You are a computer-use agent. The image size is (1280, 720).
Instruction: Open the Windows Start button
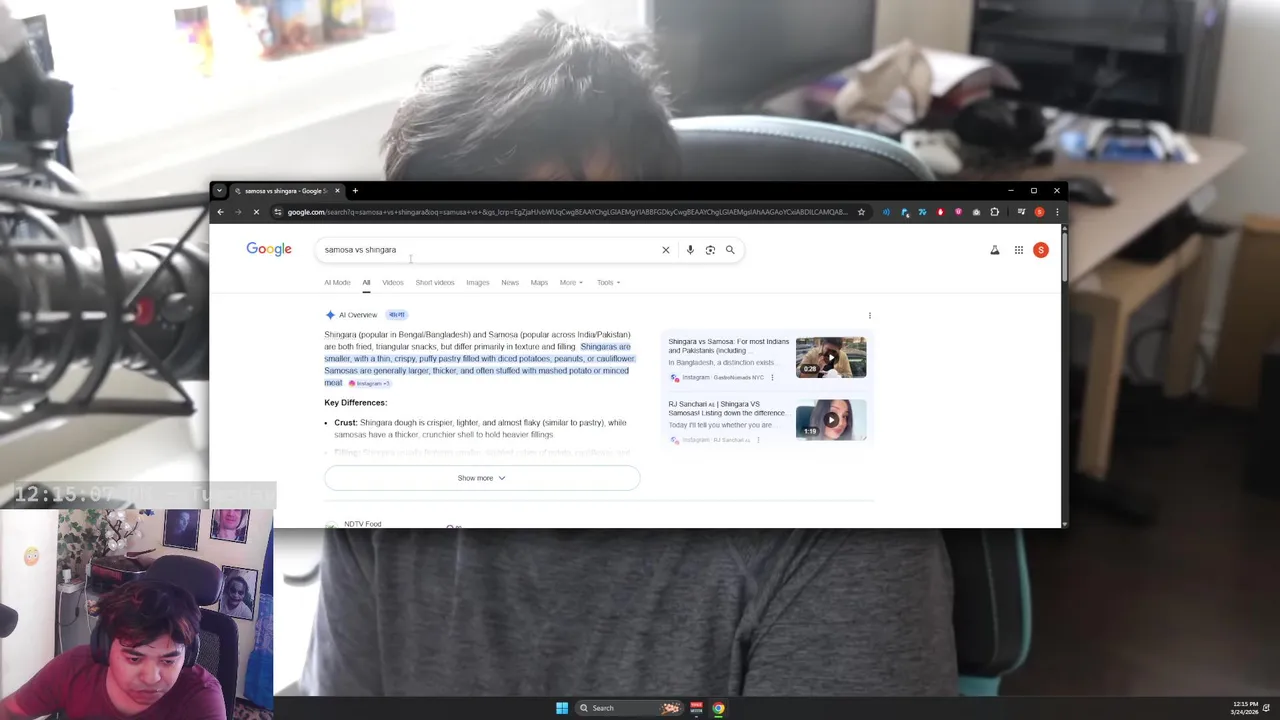(562, 708)
